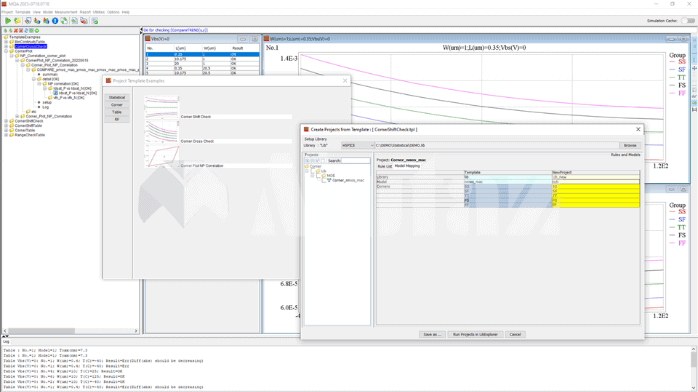The image size is (698, 392).
Task: Click the Browse button
Action: [x=630, y=145]
